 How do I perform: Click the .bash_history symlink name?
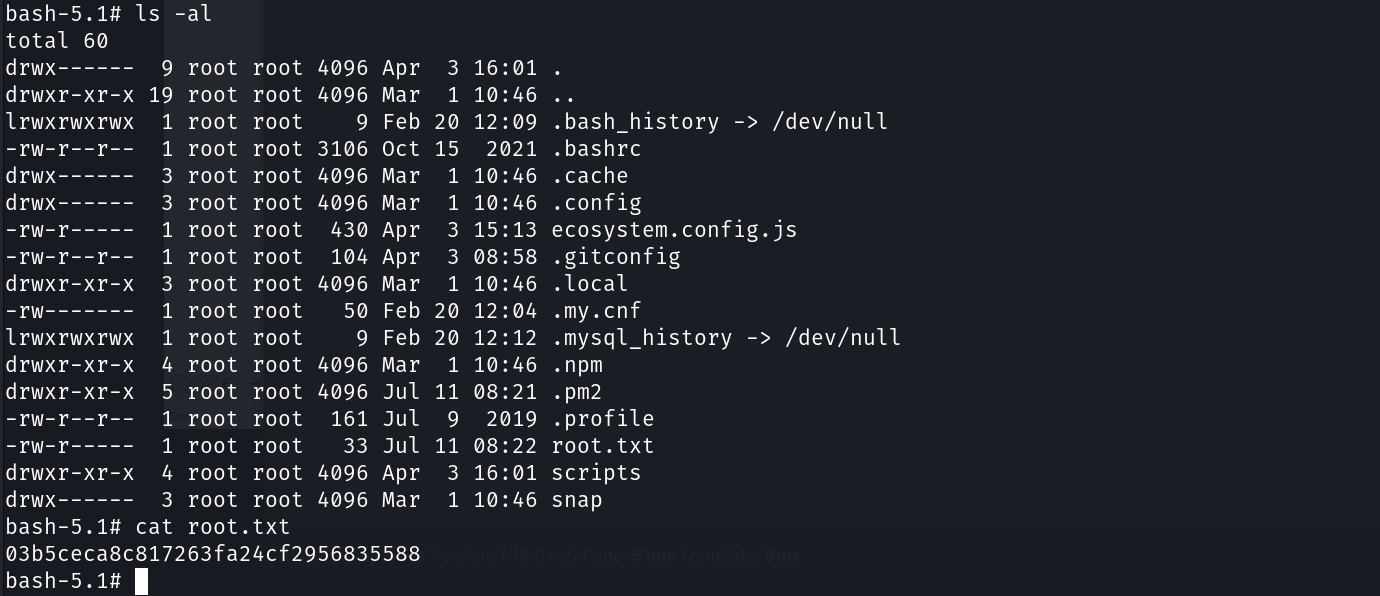pyautogui.click(x=635, y=122)
